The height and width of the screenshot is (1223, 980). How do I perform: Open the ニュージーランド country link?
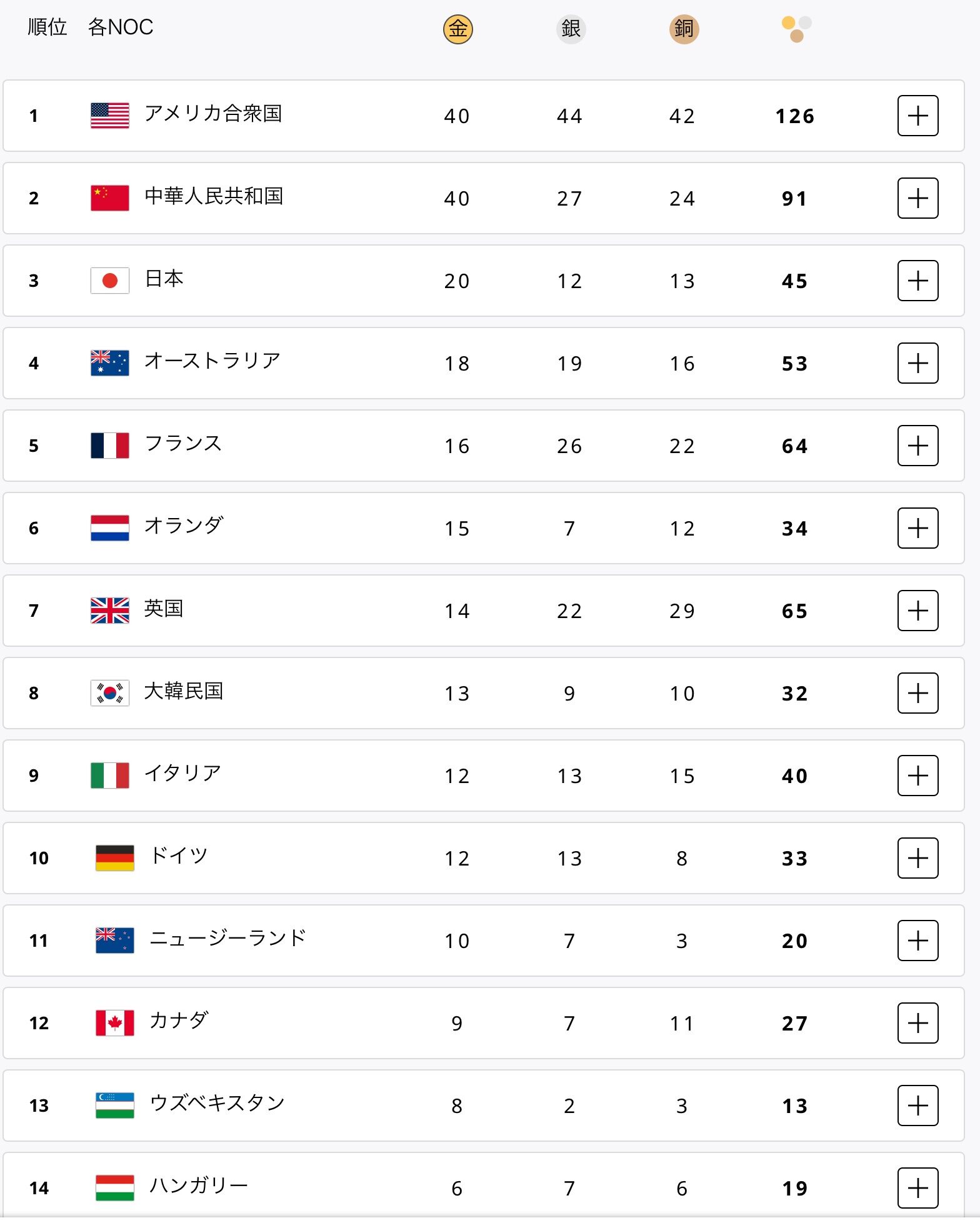click(x=228, y=938)
